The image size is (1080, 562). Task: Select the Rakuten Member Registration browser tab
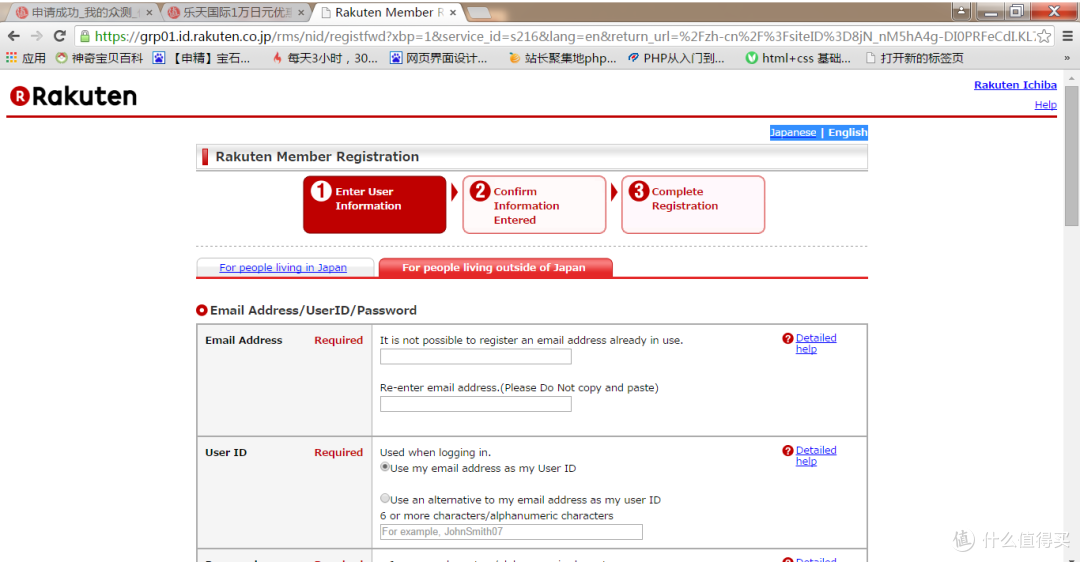[386, 12]
